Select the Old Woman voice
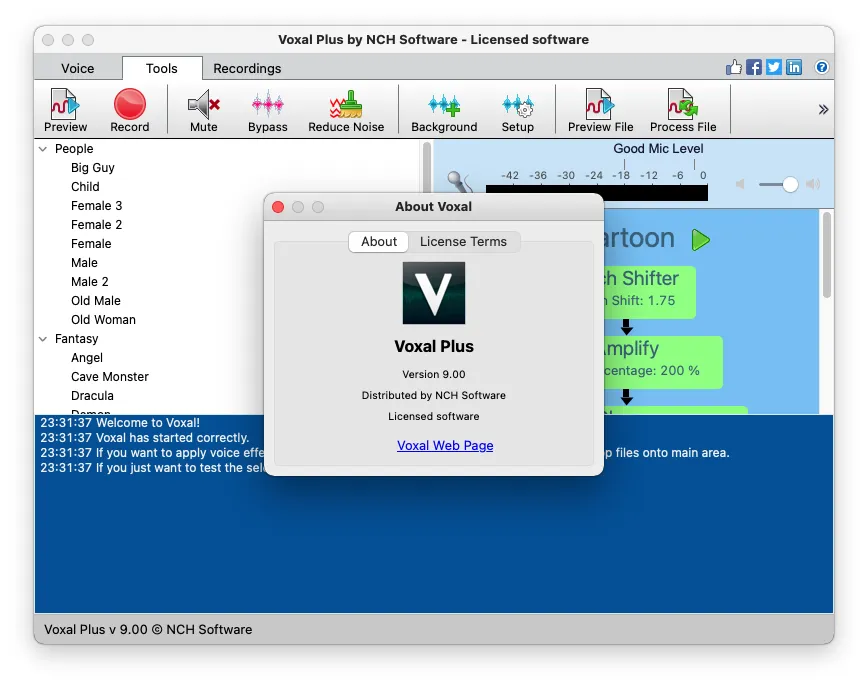 [x=103, y=320]
